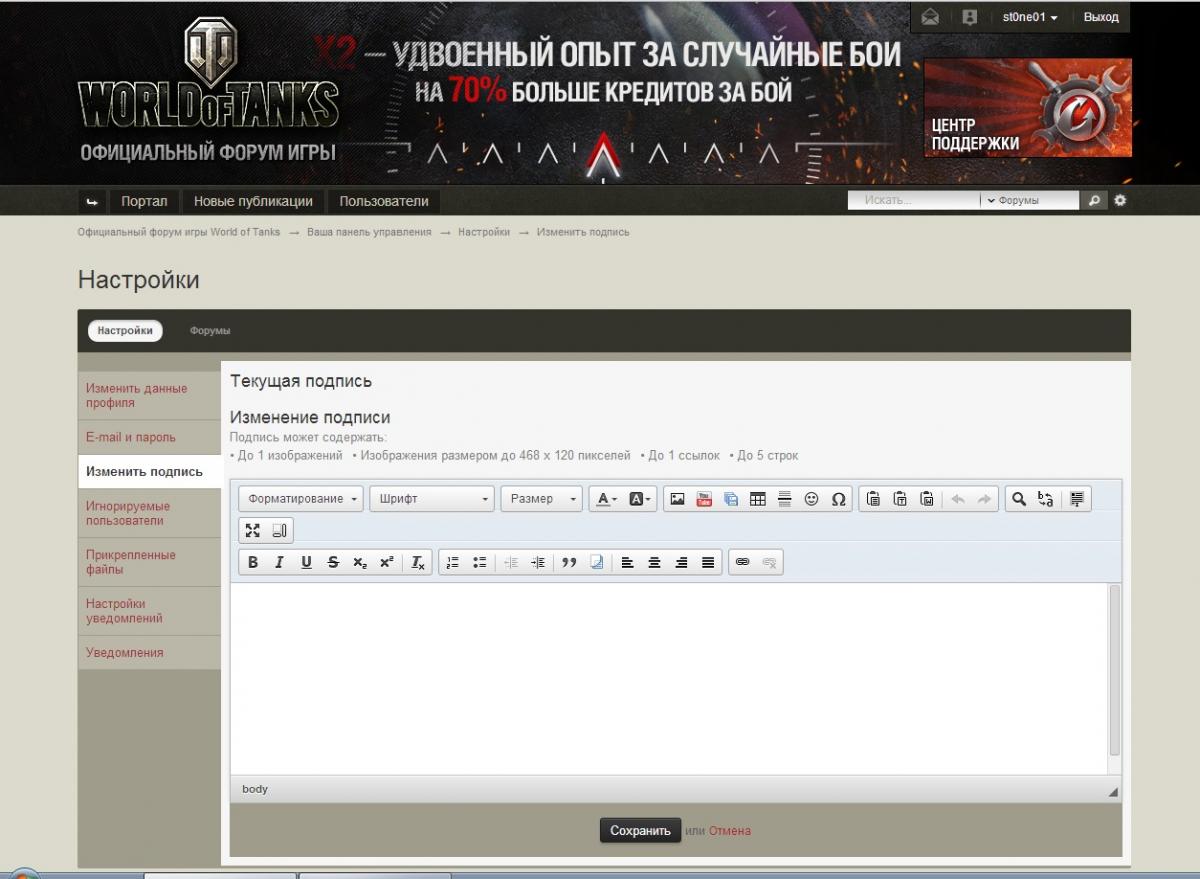The image size is (1200, 879).
Task: Justify the text alignment
Action: tap(708, 562)
